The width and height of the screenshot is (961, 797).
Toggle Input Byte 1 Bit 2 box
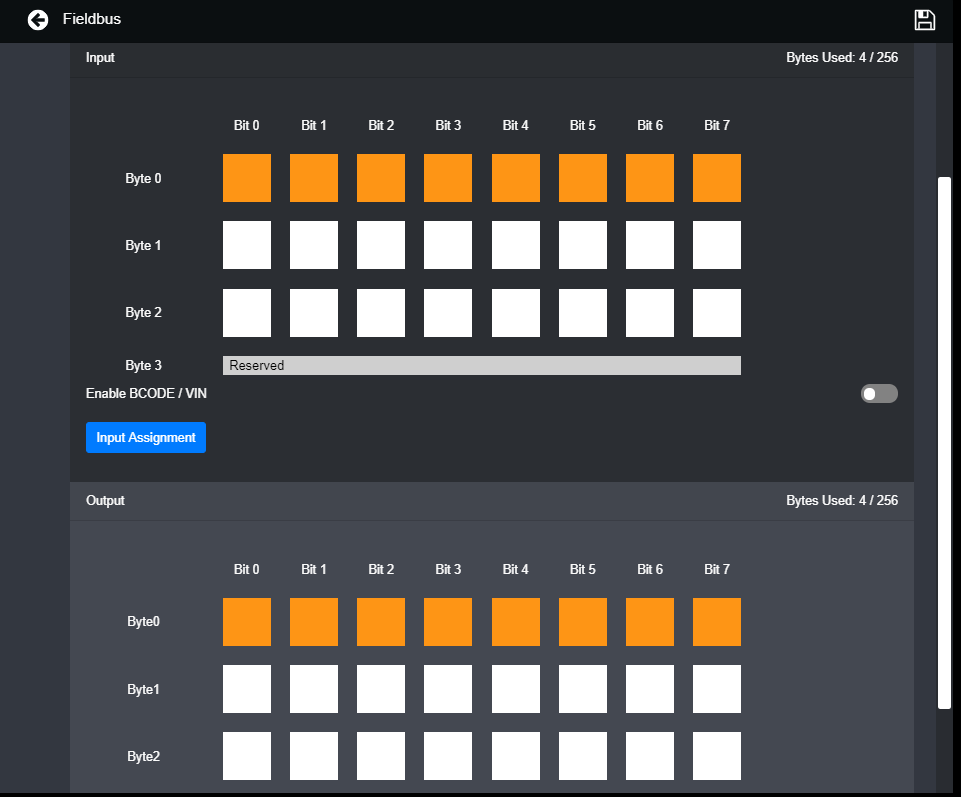(381, 245)
